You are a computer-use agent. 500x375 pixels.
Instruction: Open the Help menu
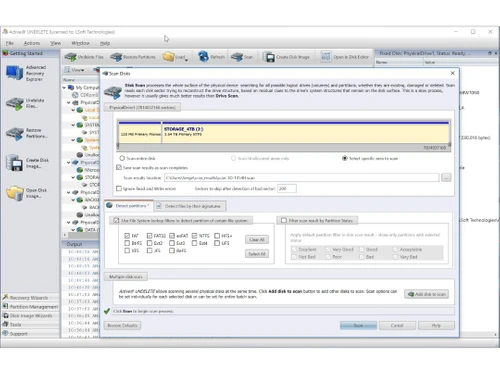(105, 43)
